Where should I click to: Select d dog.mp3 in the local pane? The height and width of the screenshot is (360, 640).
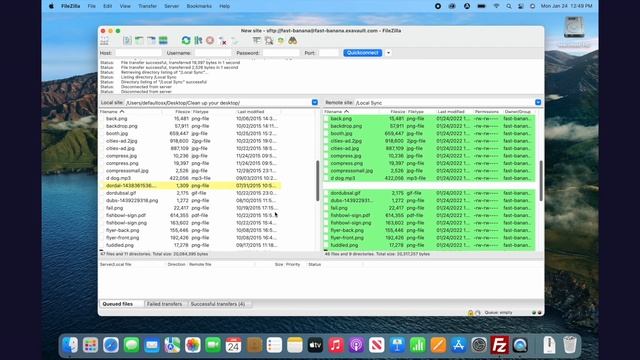190,178
